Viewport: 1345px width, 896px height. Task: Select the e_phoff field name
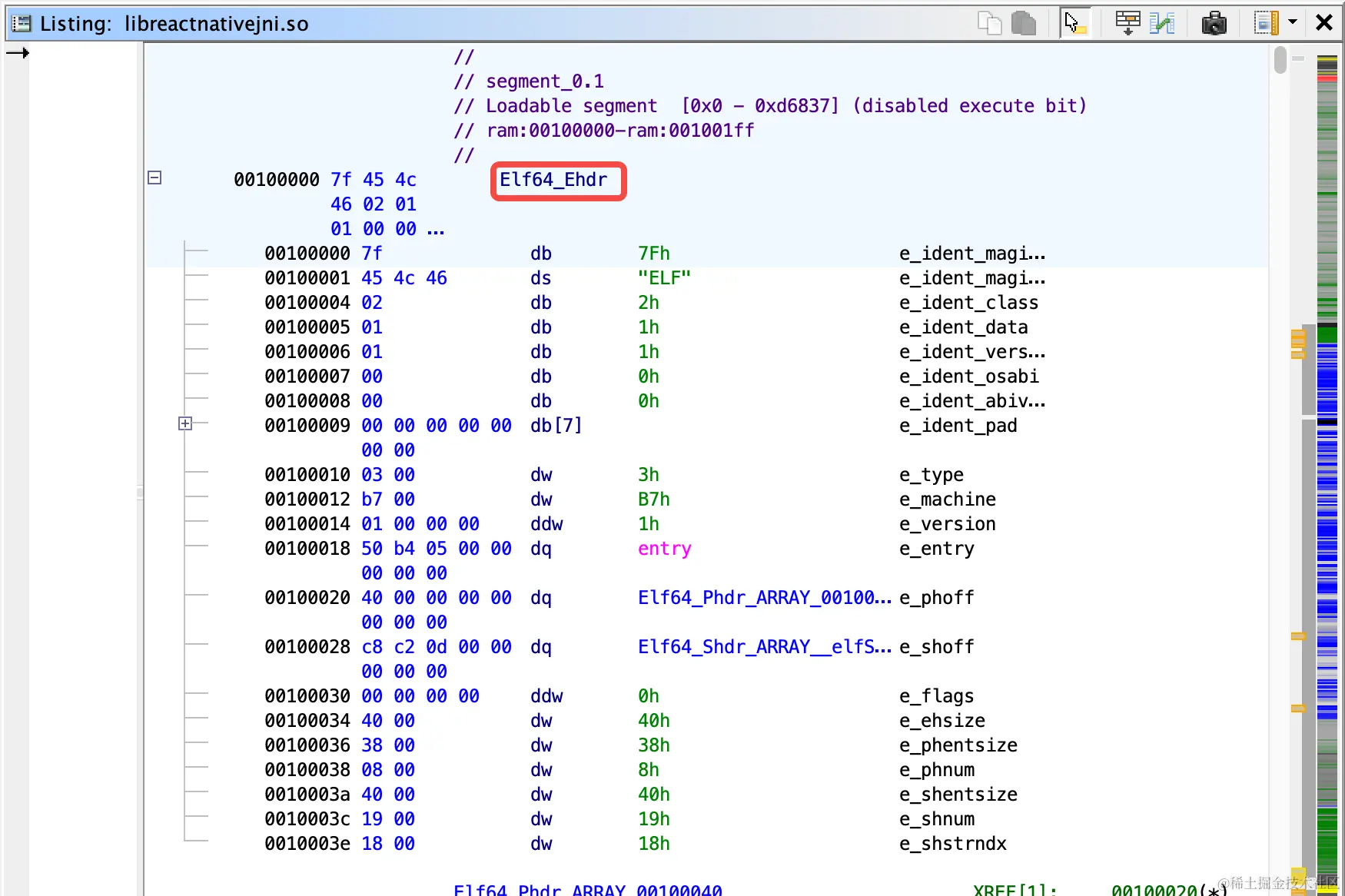pos(937,598)
